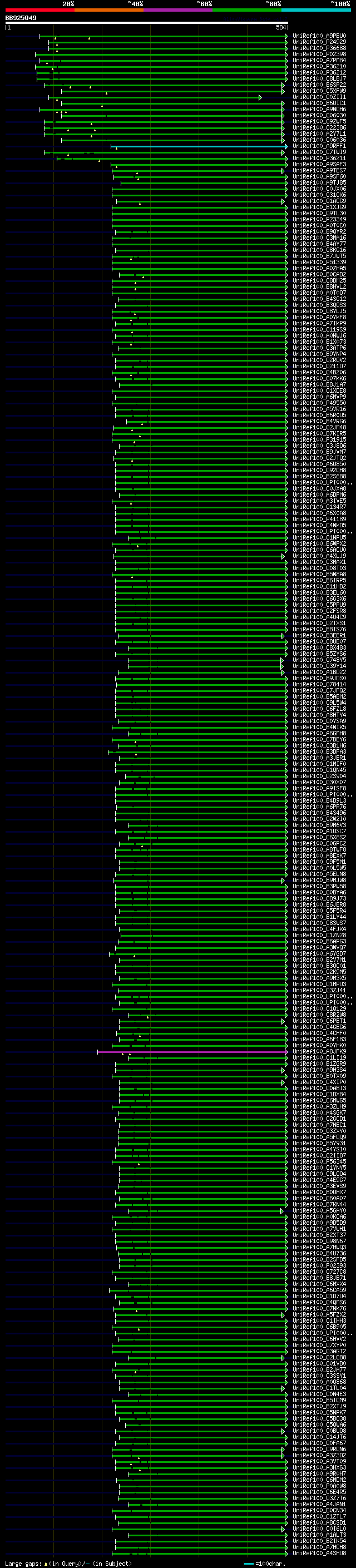This screenshot has width=356, height=1568.
Task: Click the purple alignment bar of A8JFK9
Action: [192, 1052]
